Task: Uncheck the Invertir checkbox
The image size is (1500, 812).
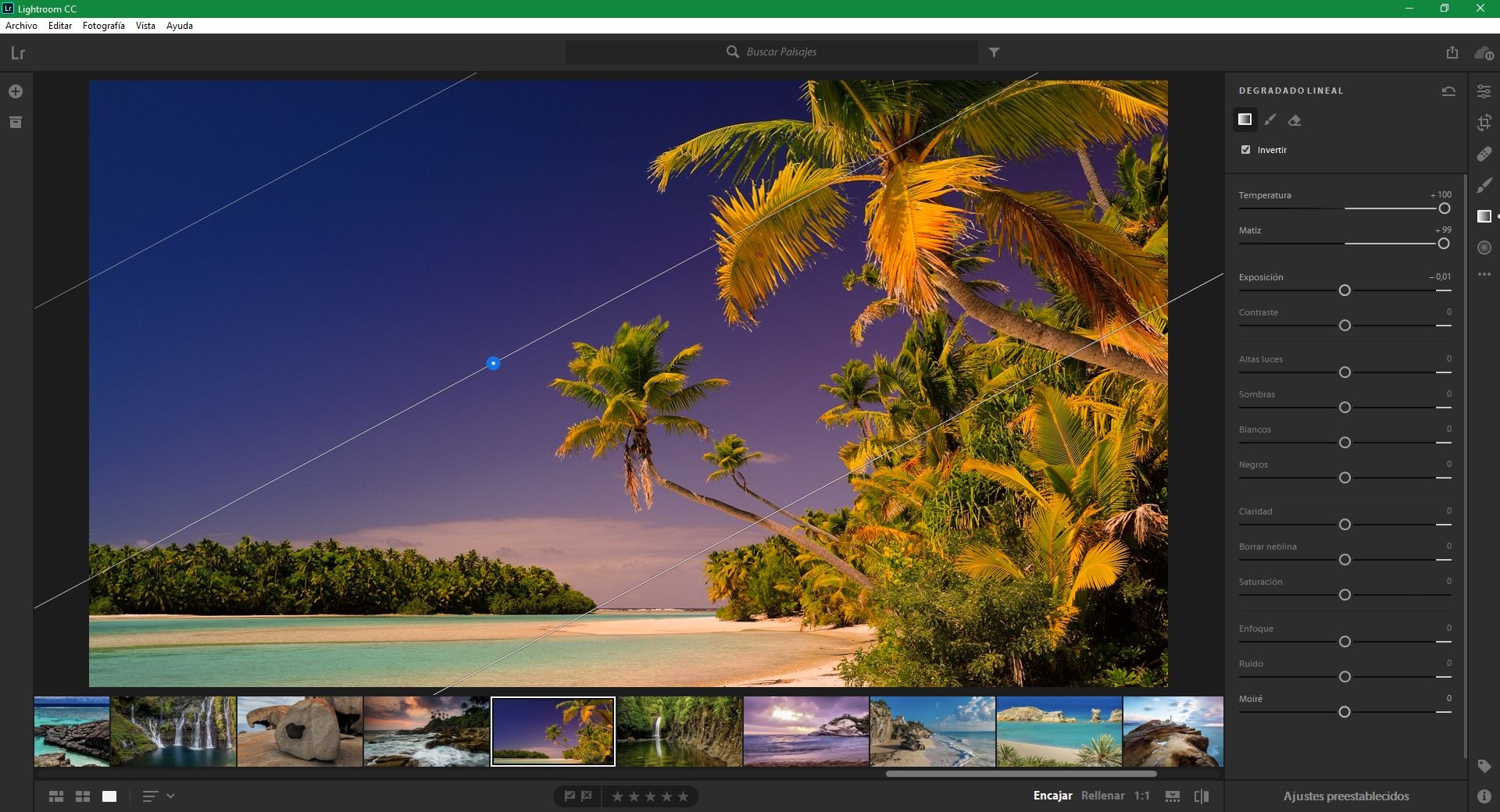Action: pyautogui.click(x=1245, y=150)
